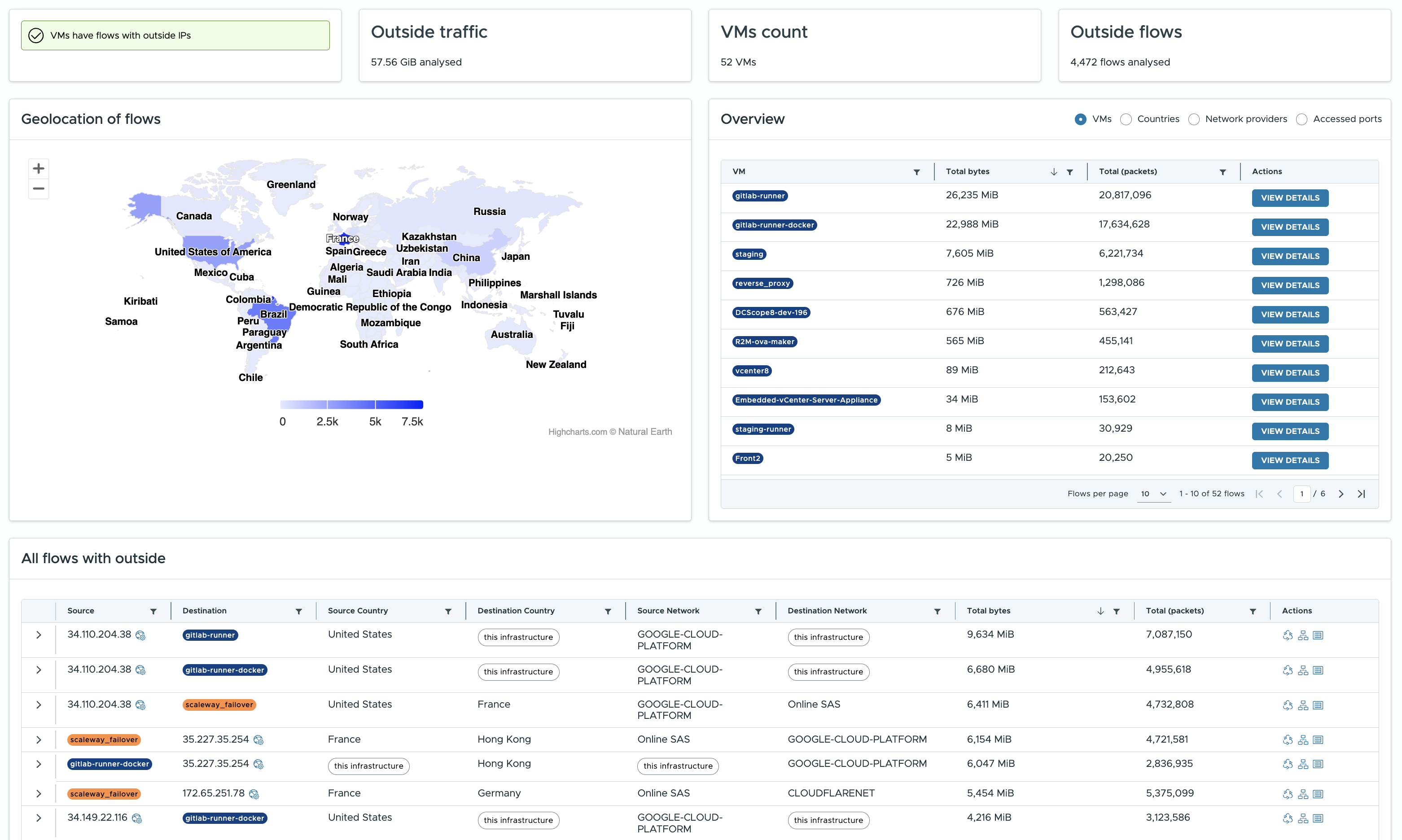
Task: Click the cycle arrows icon in 6,411 MiB row
Action: tap(1288, 705)
